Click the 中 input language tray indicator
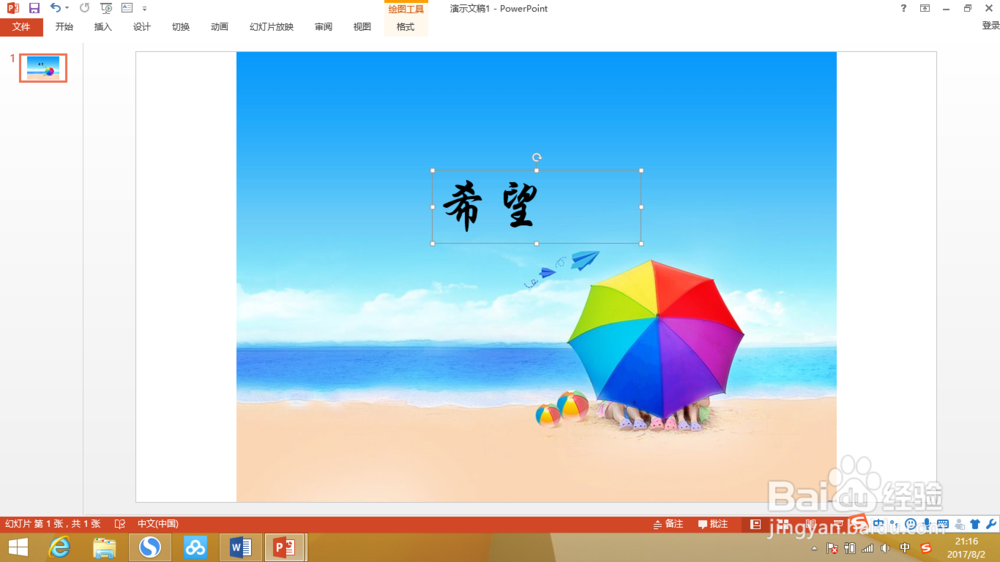1000x562 pixels. 904,549
